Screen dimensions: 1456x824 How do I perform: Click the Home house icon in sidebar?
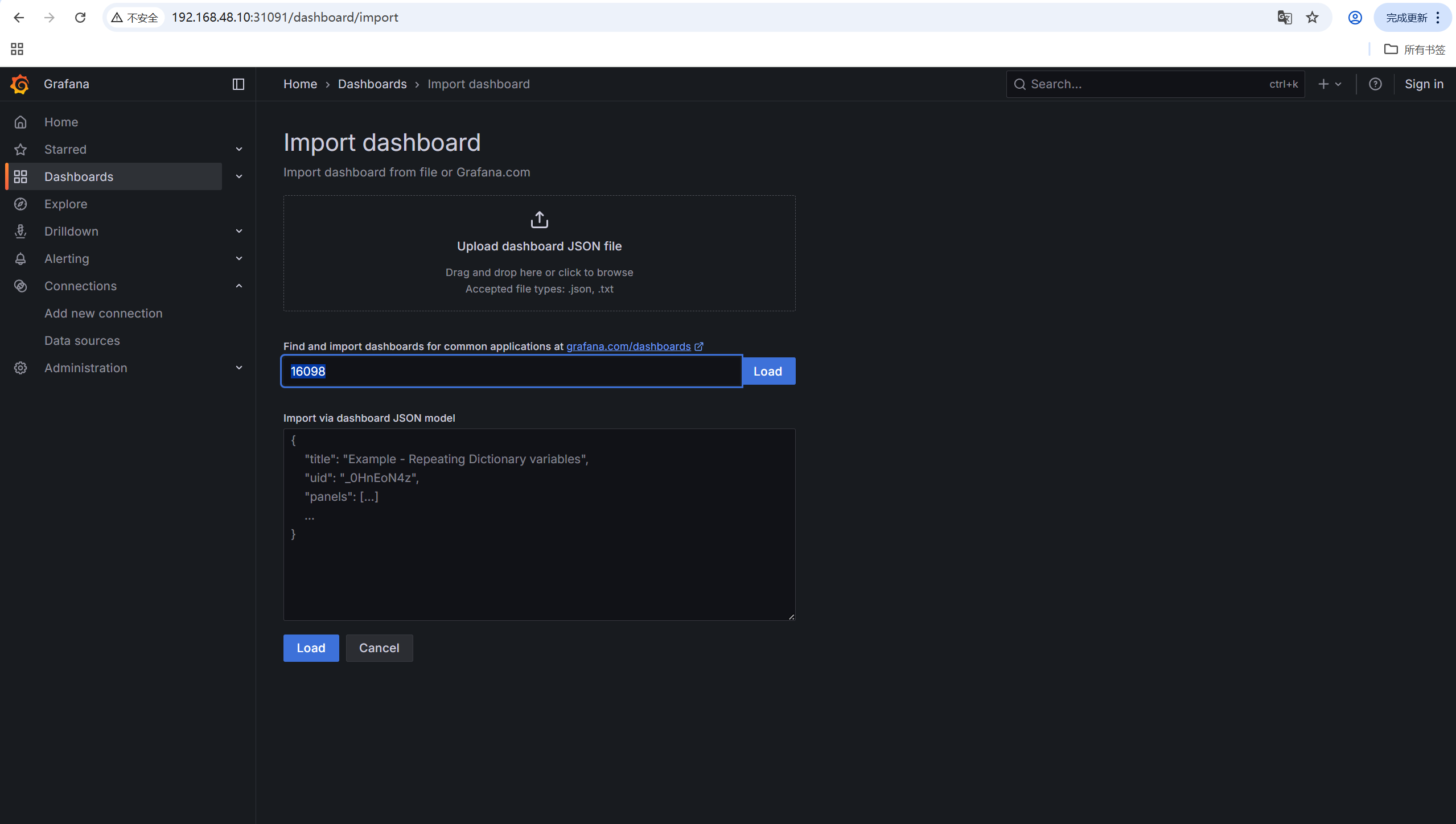[20, 122]
